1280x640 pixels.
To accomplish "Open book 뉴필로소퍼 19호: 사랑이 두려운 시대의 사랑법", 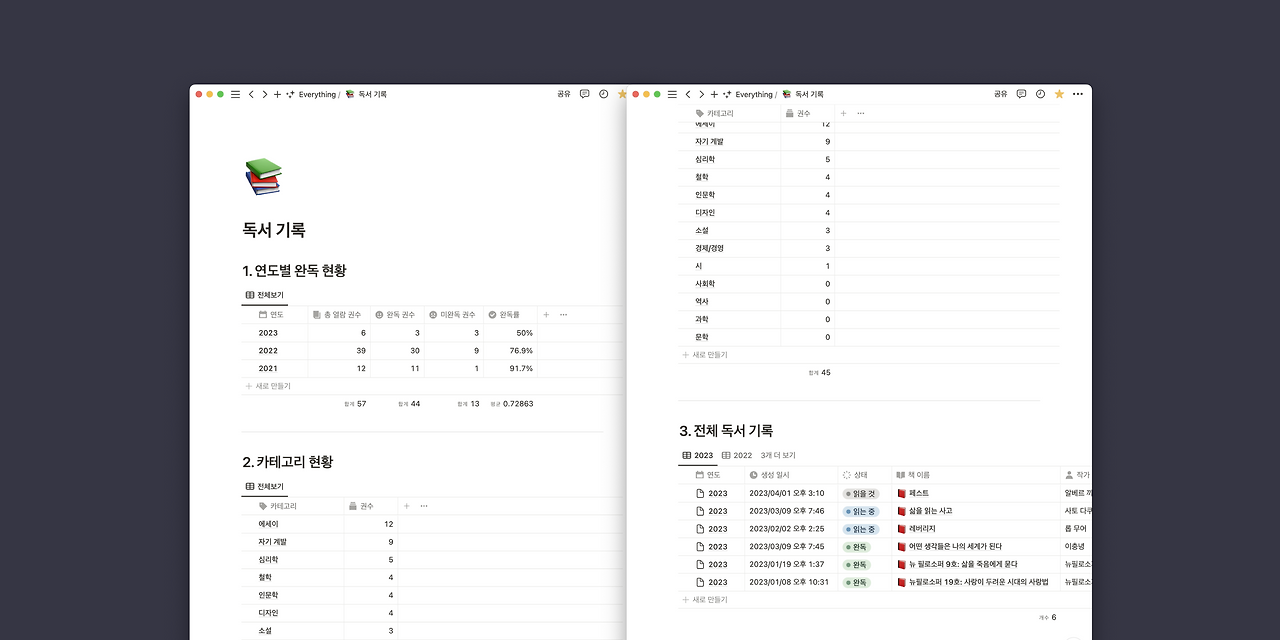I will point(980,582).
